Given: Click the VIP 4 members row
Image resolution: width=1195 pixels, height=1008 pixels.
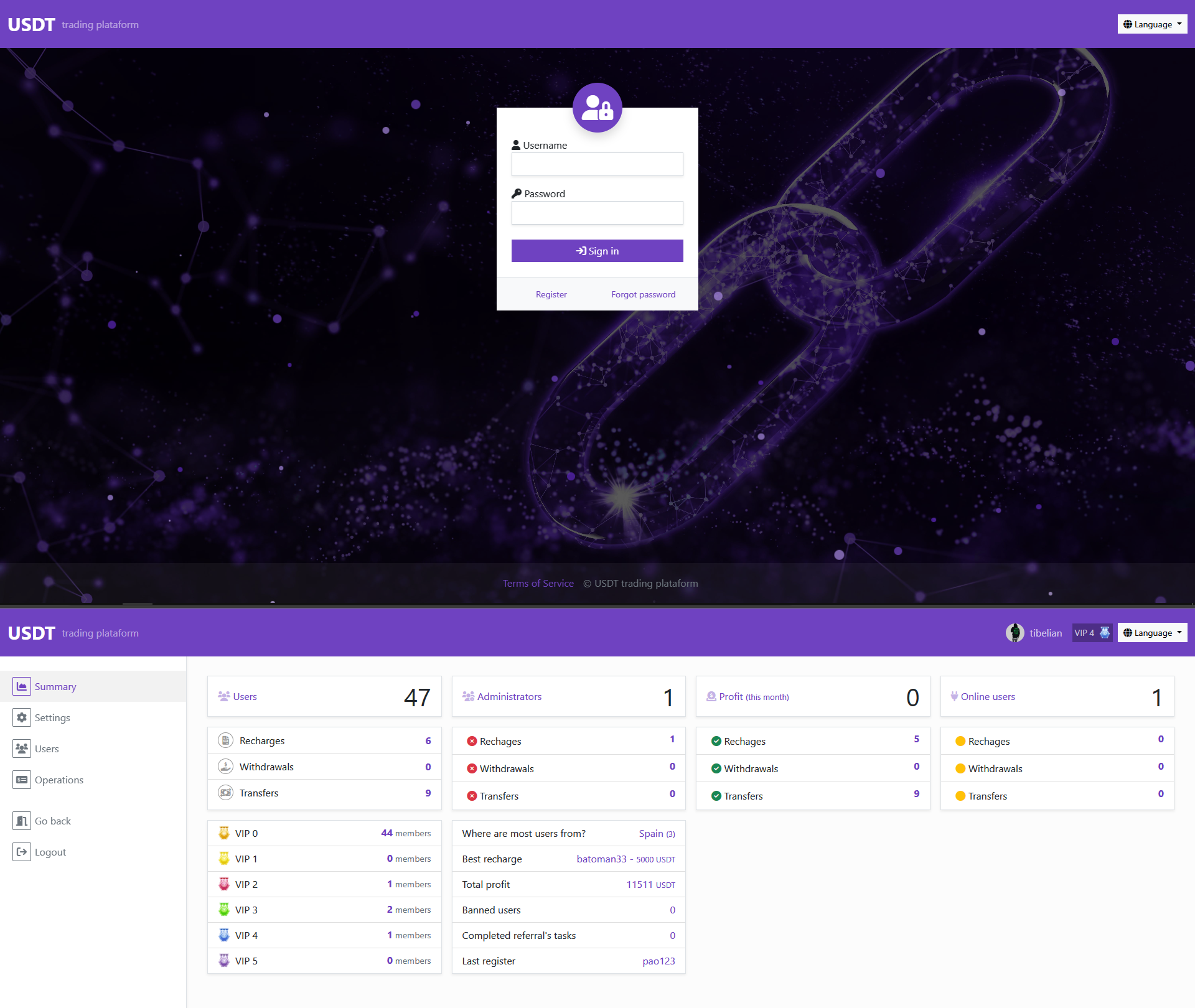Looking at the screenshot, I should coord(324,935).
